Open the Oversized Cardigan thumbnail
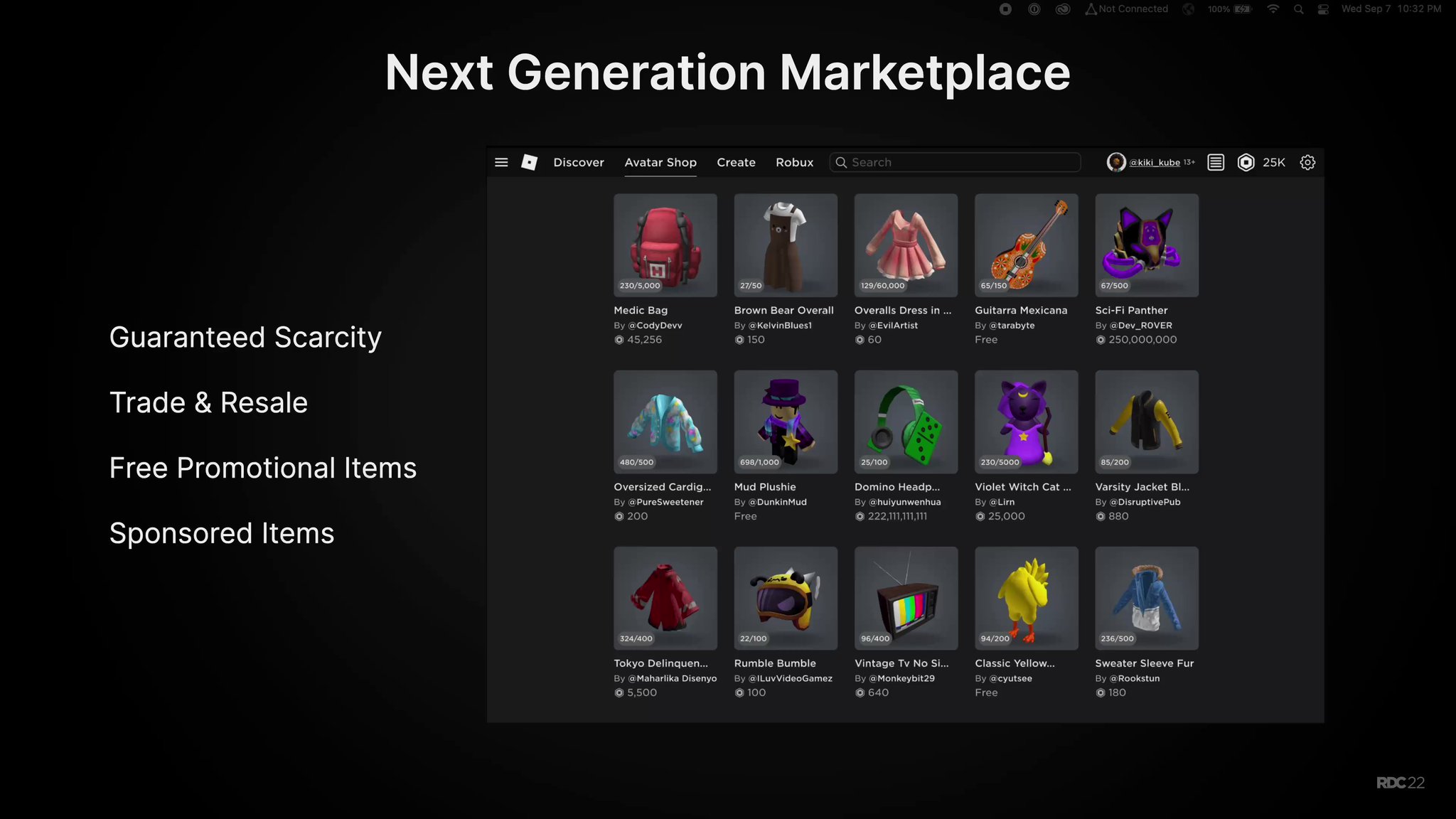 (x=665, y=422)
